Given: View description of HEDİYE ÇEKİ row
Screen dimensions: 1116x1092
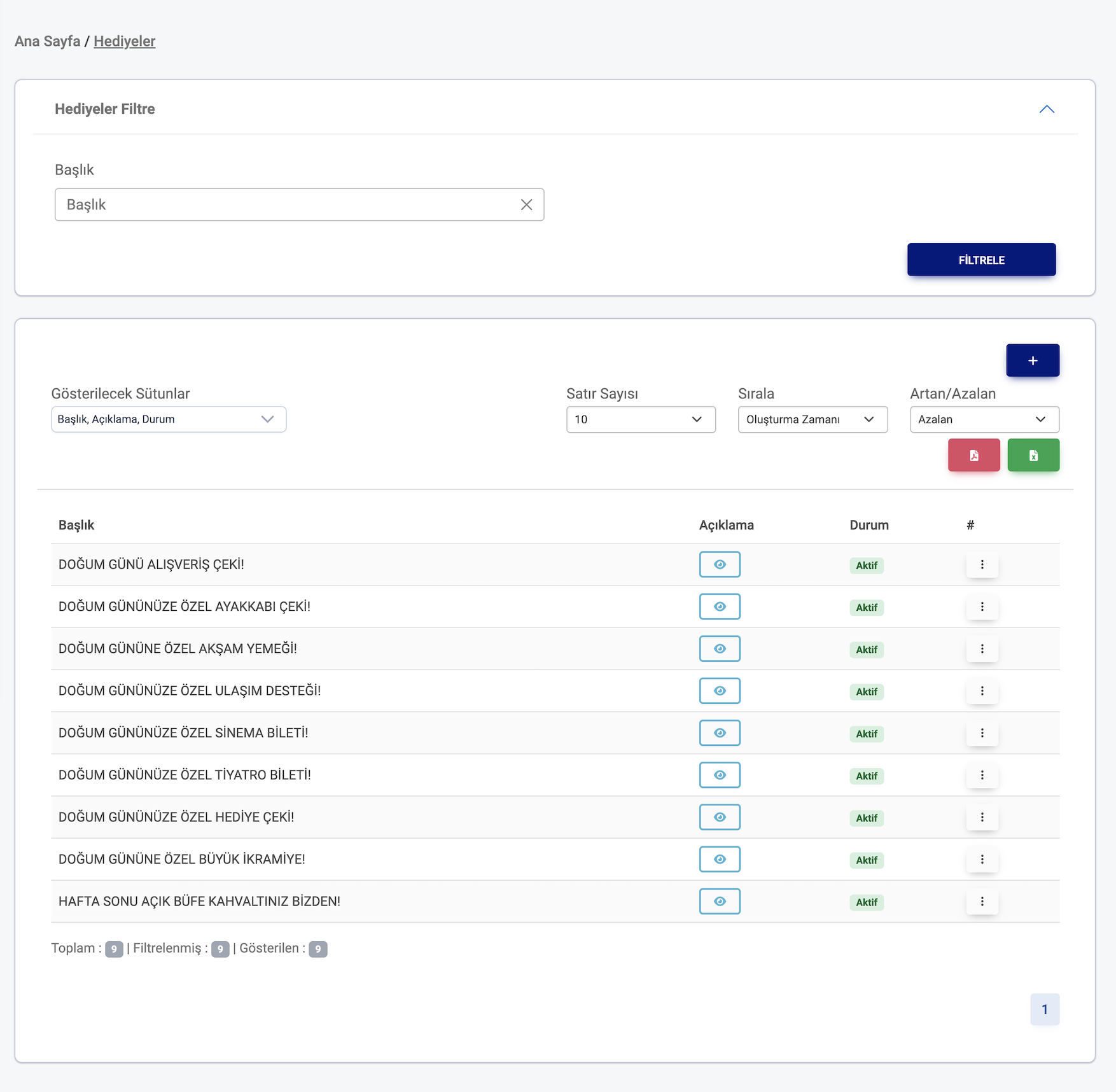Looking at the screenshot, I should 720,816.
